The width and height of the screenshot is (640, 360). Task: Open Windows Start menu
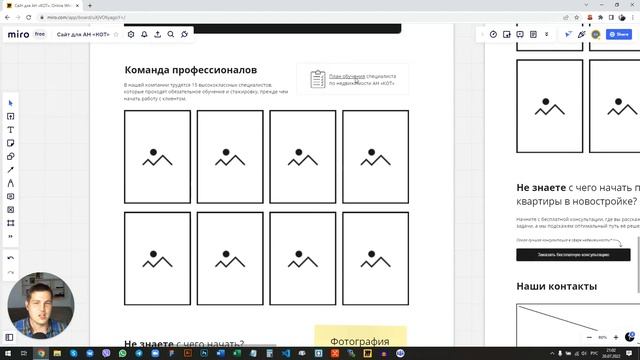pos(7,353)
